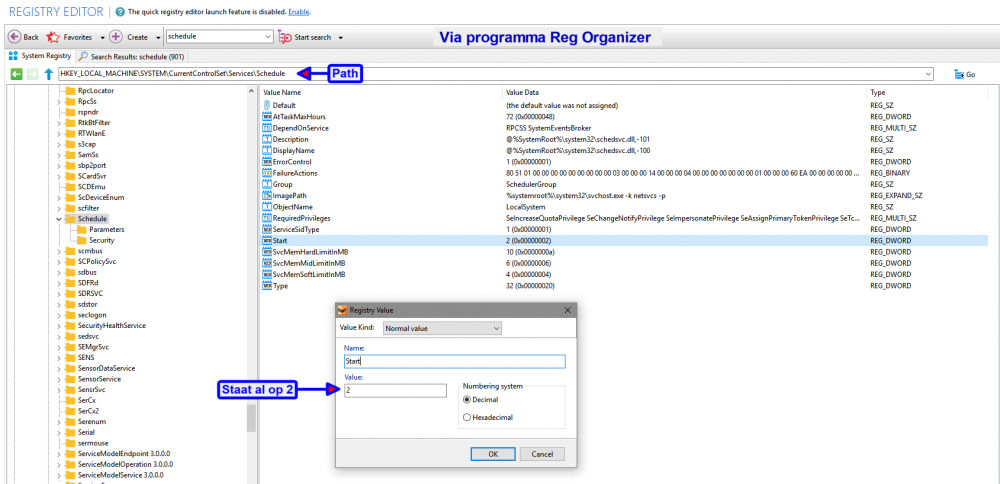Click the Default value icon
Image resolution: width=1000 pixels, height=484 pixels.
coord(267,105)
